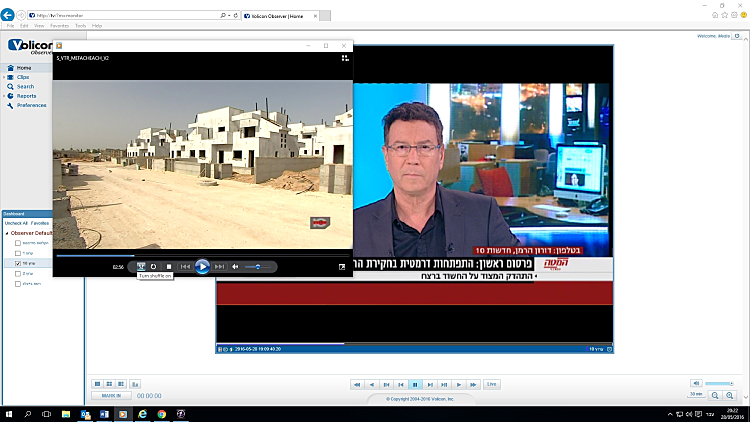Select four-player grid layout icon

tap(110, 384)
